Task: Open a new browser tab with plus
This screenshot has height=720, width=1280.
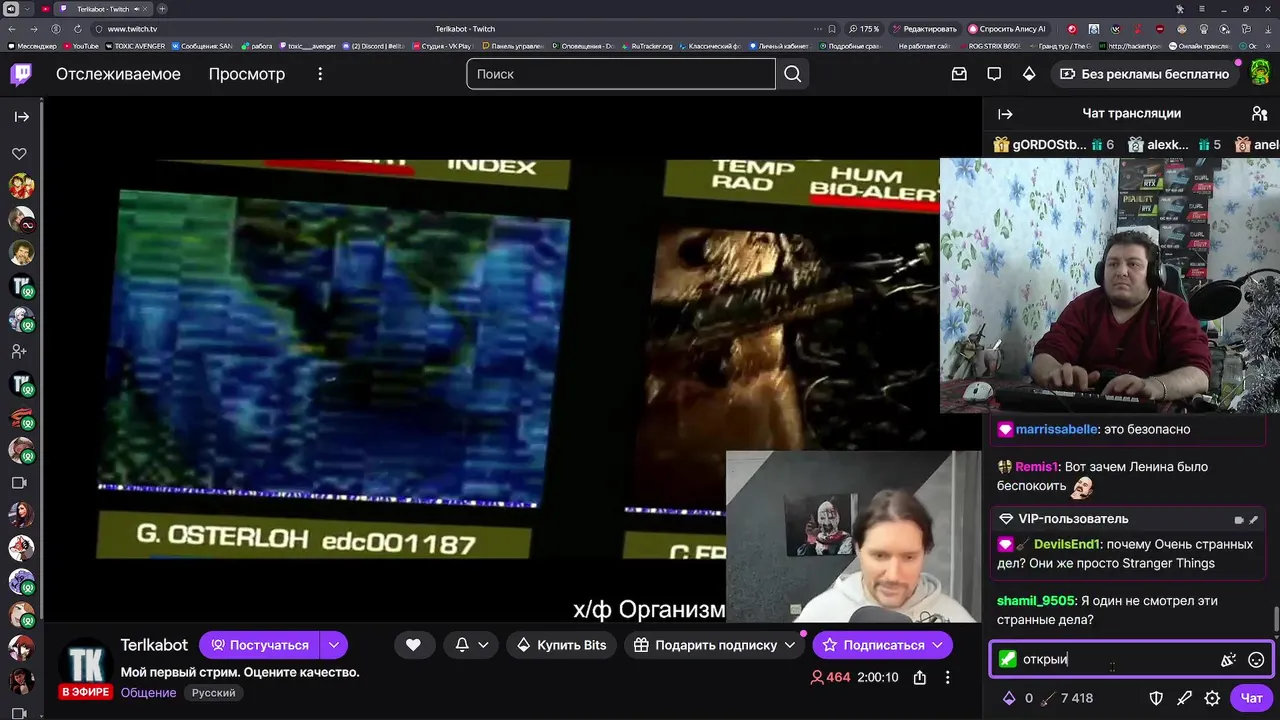Action: 163,9
